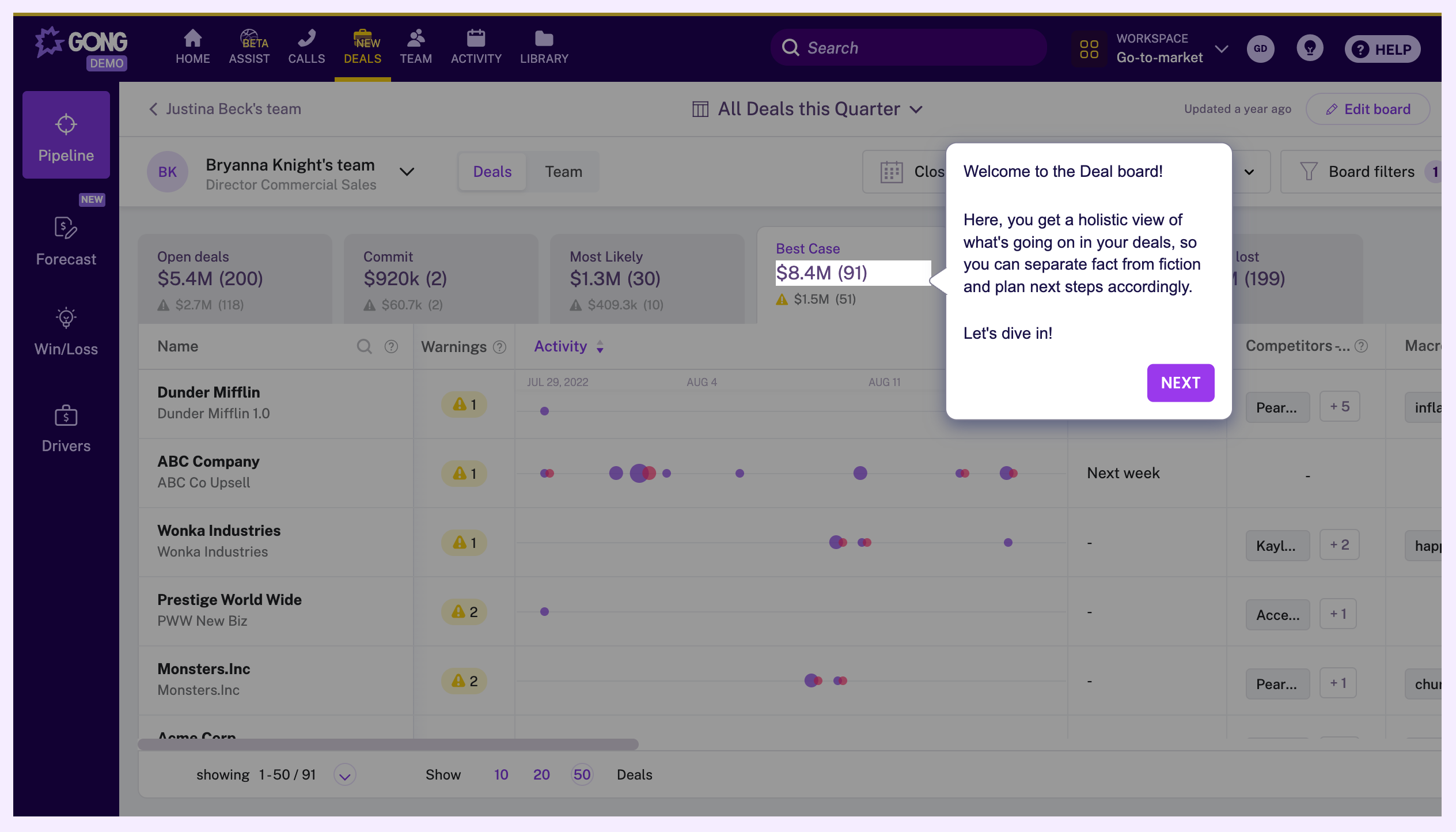
Task: Open the Prestige World Wide deal
Action: 229,600
